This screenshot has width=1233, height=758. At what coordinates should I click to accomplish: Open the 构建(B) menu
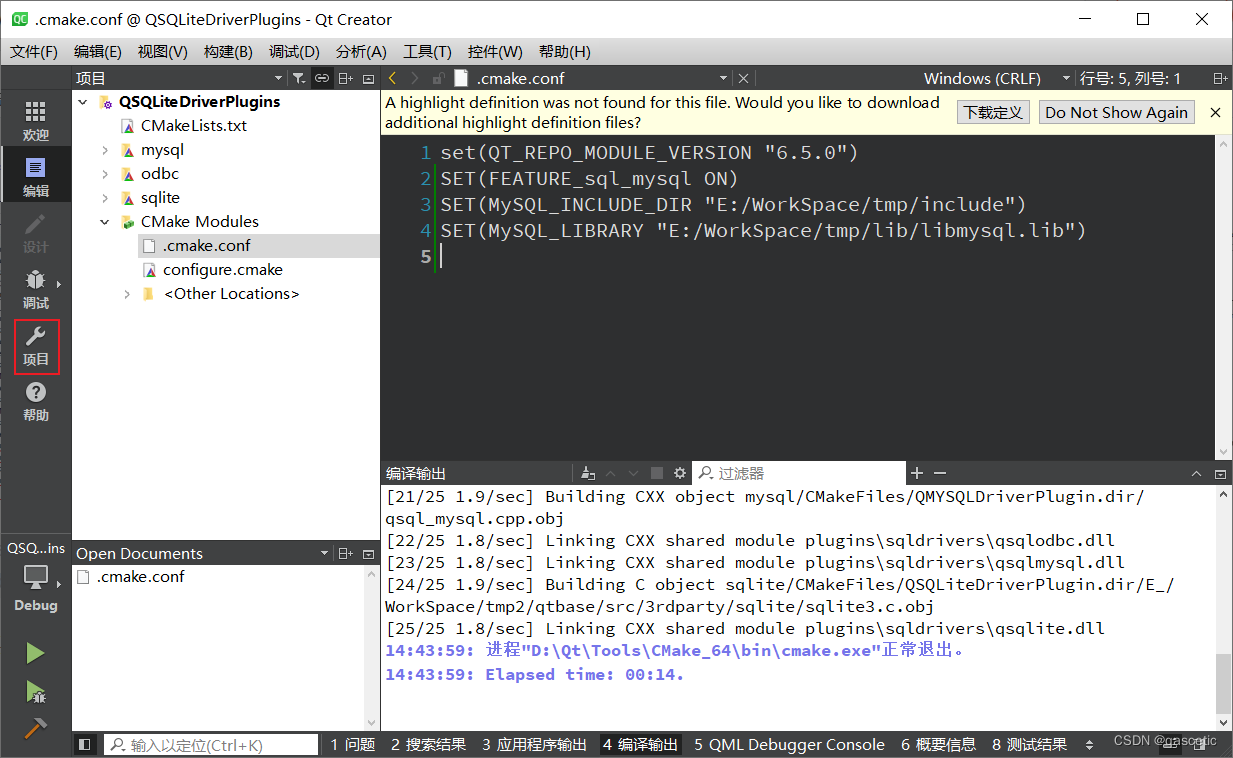point(228,52)
